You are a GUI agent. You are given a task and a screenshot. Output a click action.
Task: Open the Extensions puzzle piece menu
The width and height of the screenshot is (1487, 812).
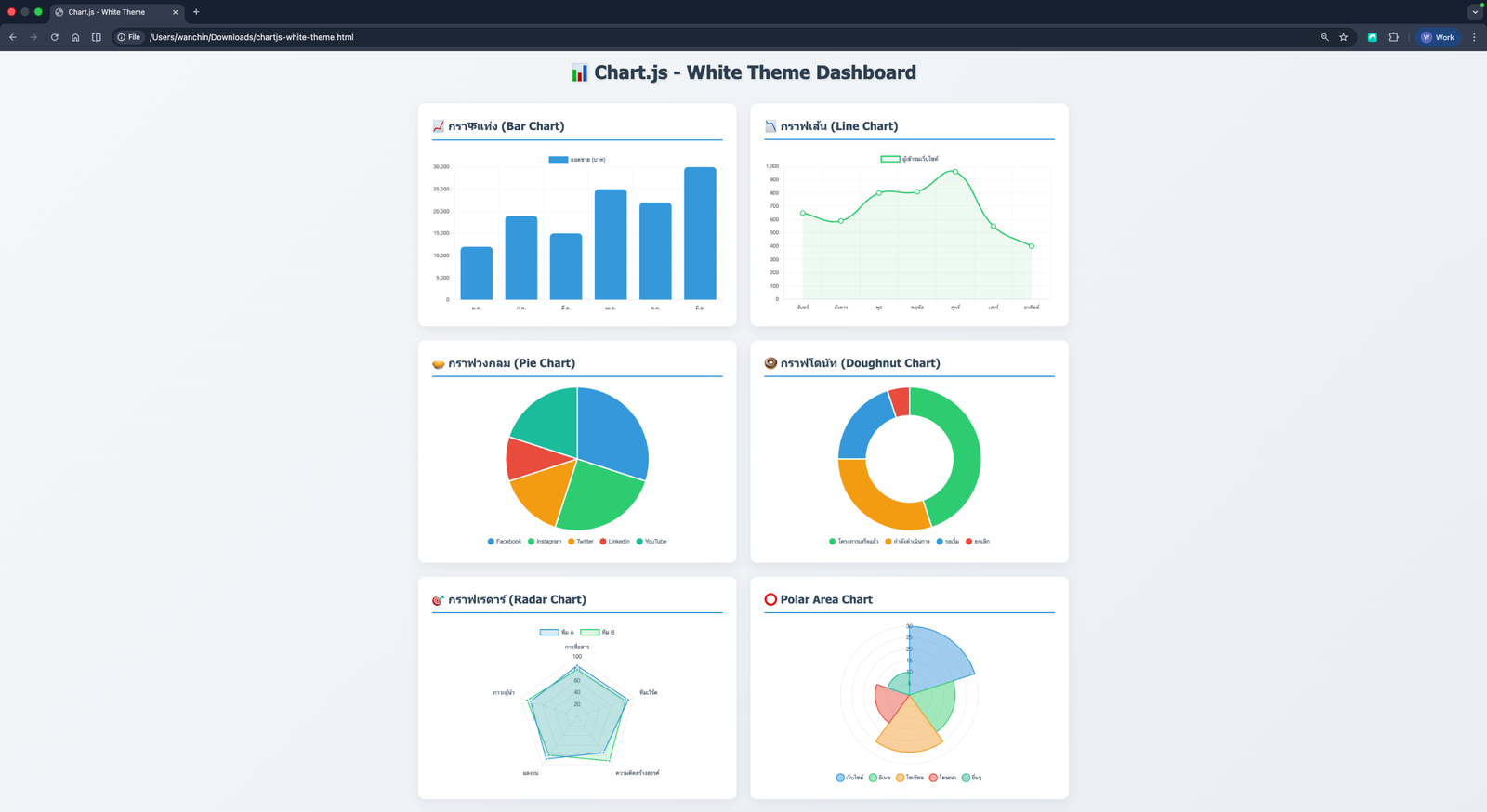pos(1393,37)
